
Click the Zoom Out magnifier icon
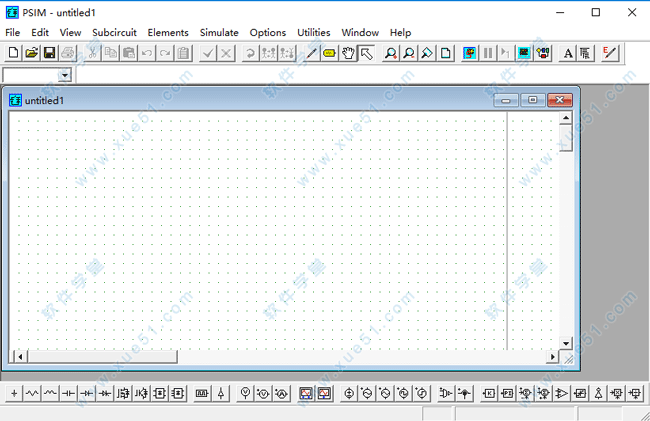409,53
